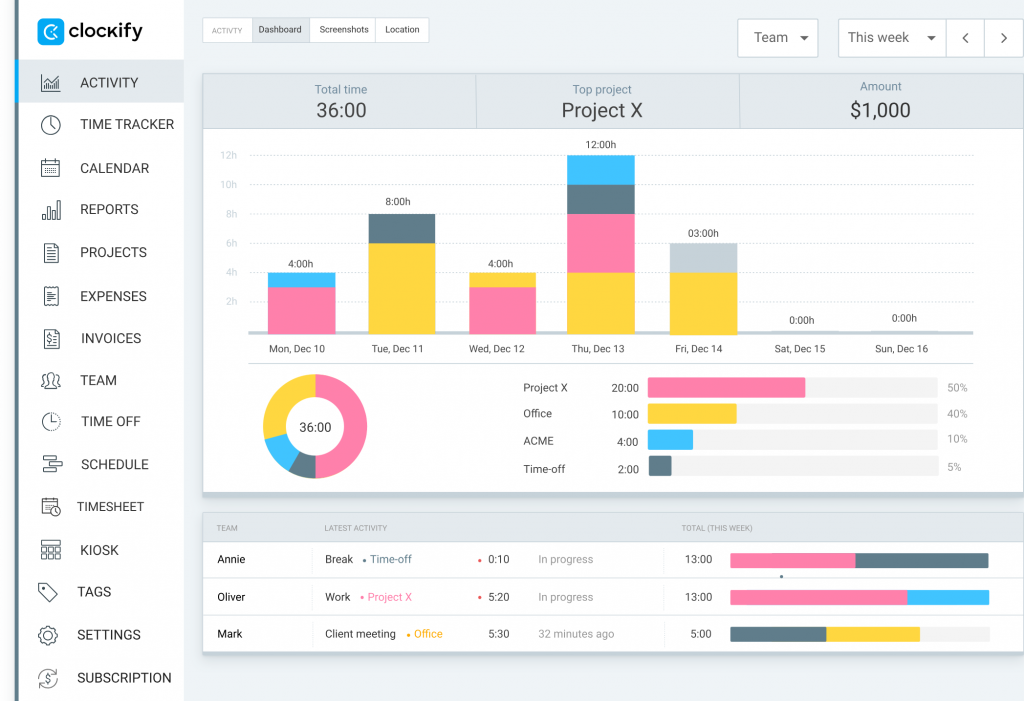1024x701 pixels.
Task: Click the Expenses receipt icon
Action: pyautogui.click(x=51, y=296)
